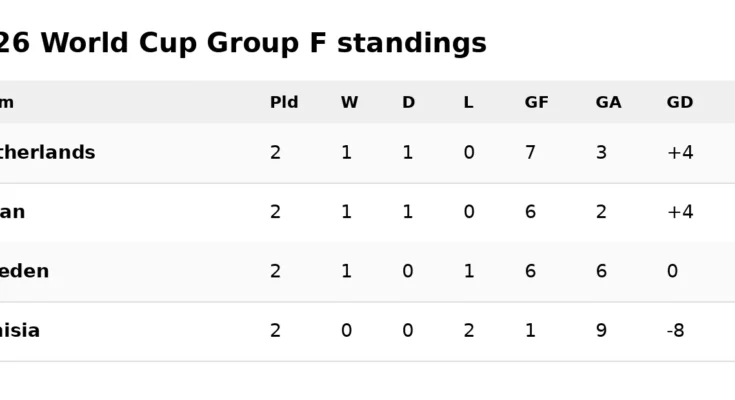
Task: Click Tunisia goals for value 1
Action: pyautogui.click(x=530, y=331)
